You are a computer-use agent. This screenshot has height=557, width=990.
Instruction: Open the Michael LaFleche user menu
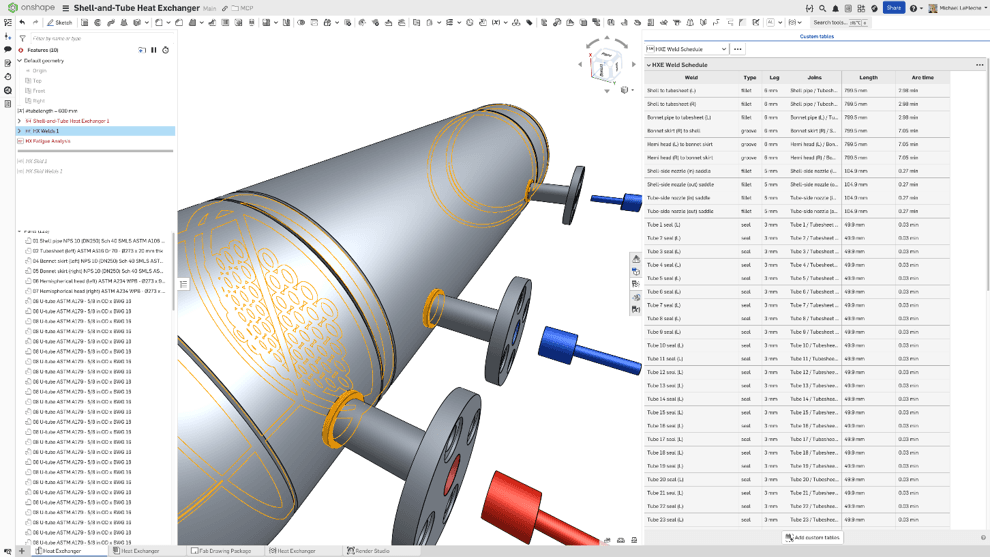click(958, 8)
